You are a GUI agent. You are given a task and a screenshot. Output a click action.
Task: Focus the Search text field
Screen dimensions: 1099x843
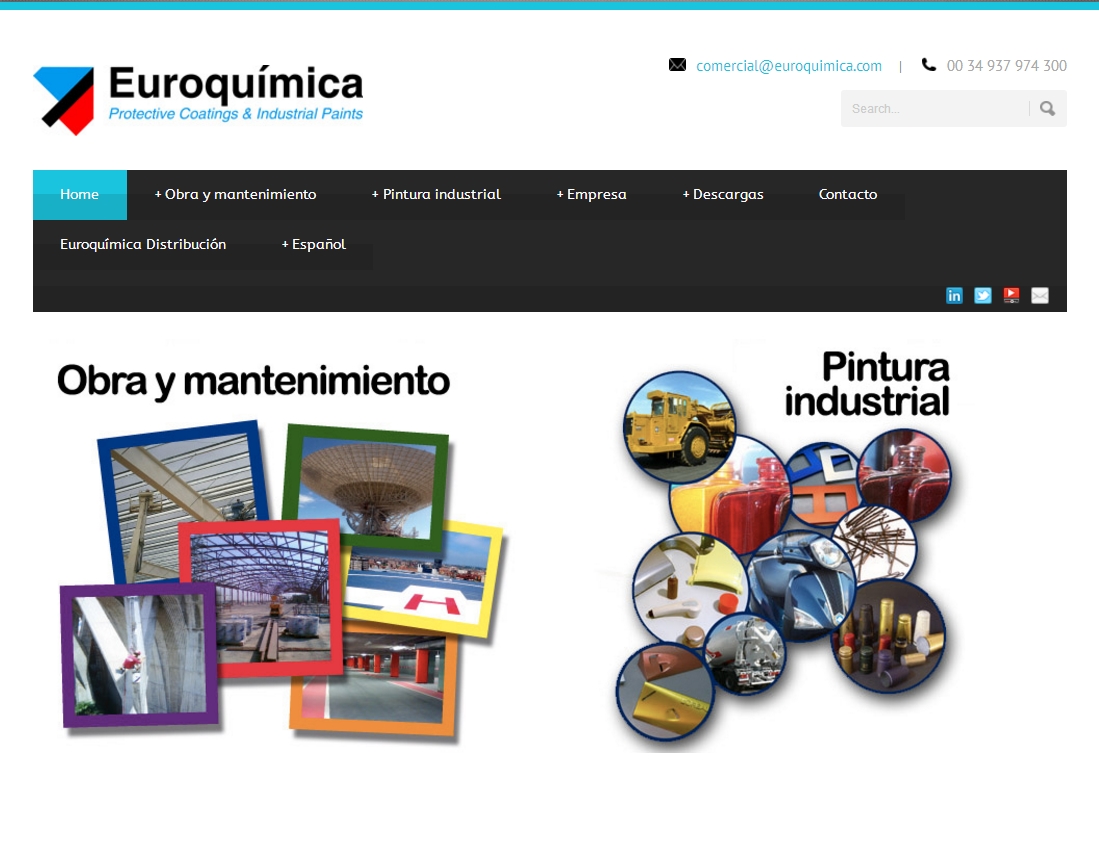coord(932,109)
